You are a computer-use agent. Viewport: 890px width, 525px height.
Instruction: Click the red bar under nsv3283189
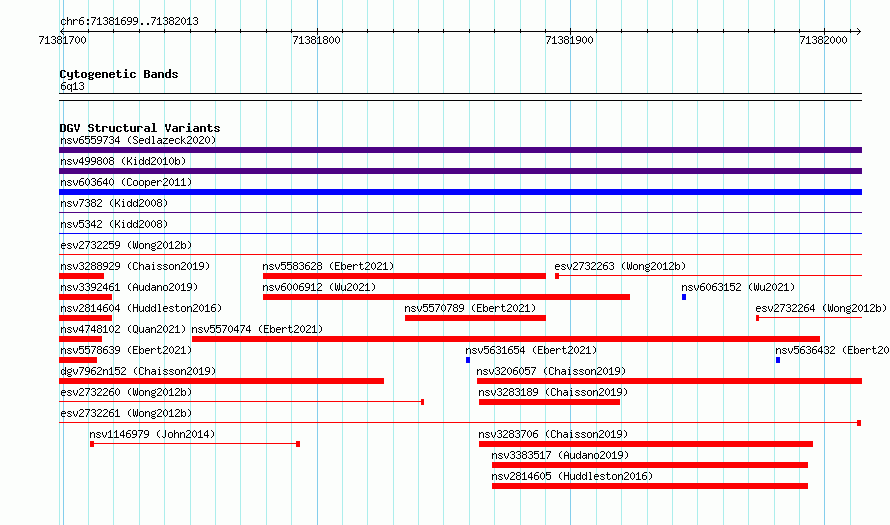[549, 402]
